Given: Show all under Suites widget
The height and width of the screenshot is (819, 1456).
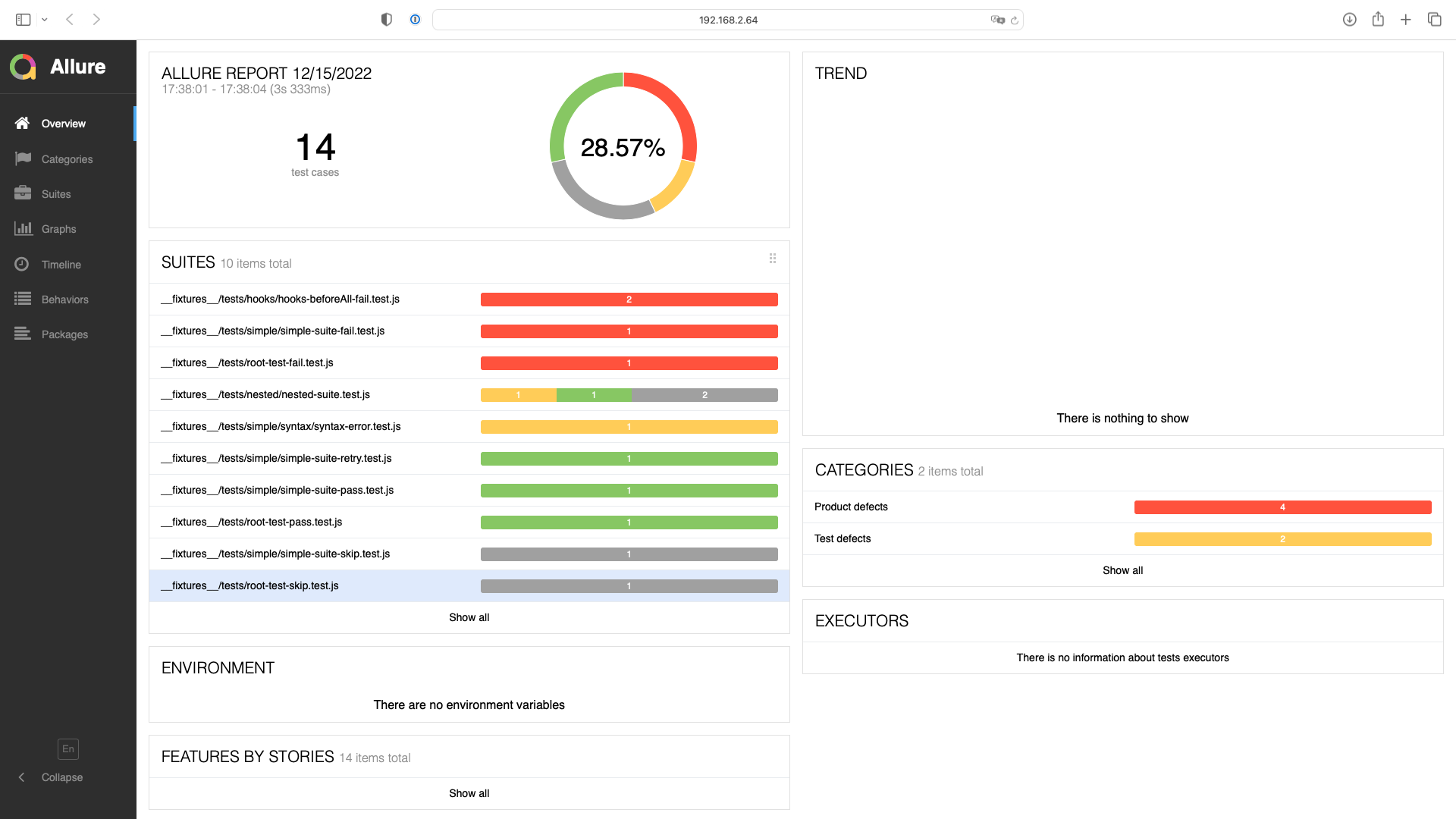Looking at the screenshot, I should 469,617.
